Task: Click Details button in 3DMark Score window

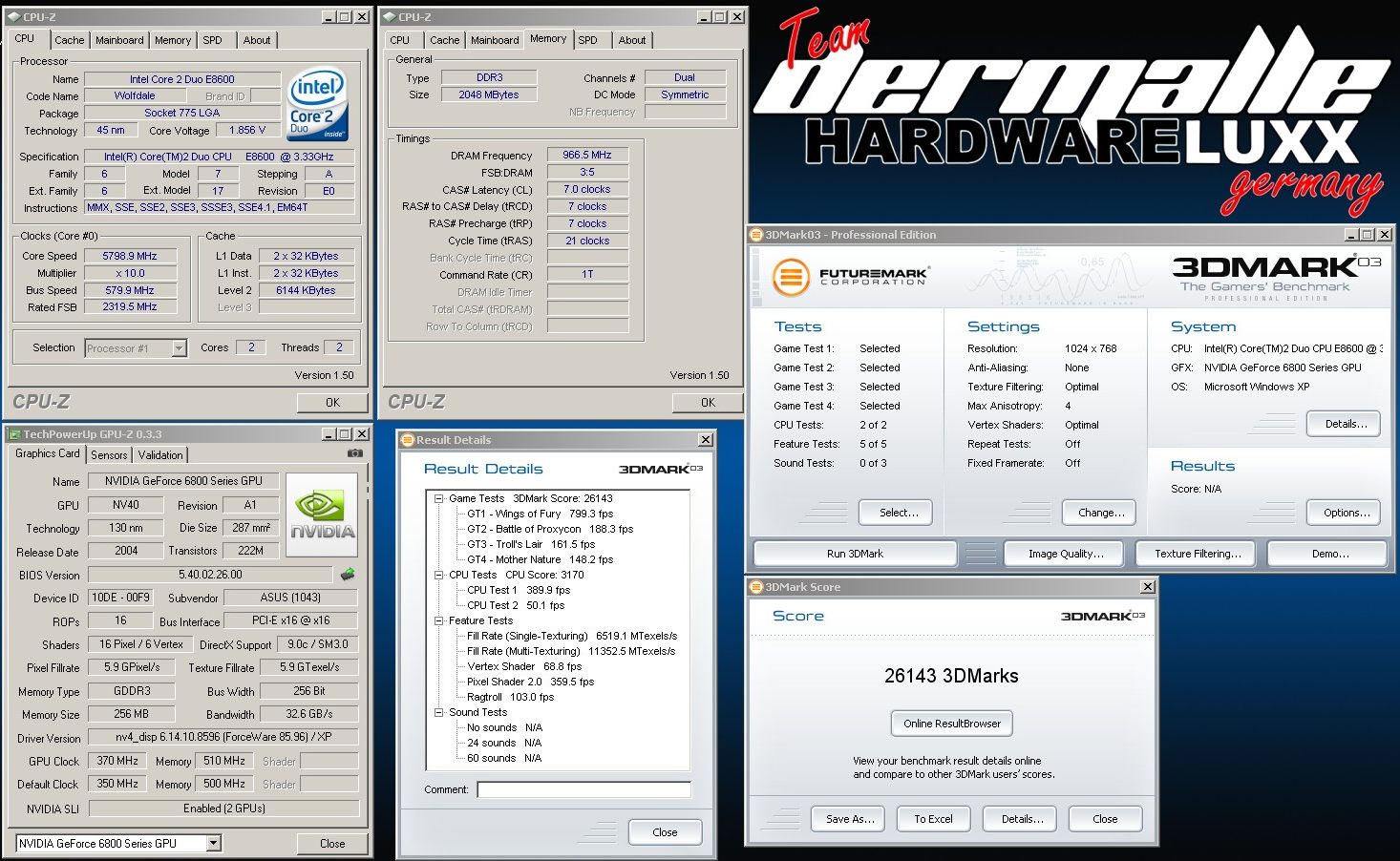Action: click(x=1022, y=819)
